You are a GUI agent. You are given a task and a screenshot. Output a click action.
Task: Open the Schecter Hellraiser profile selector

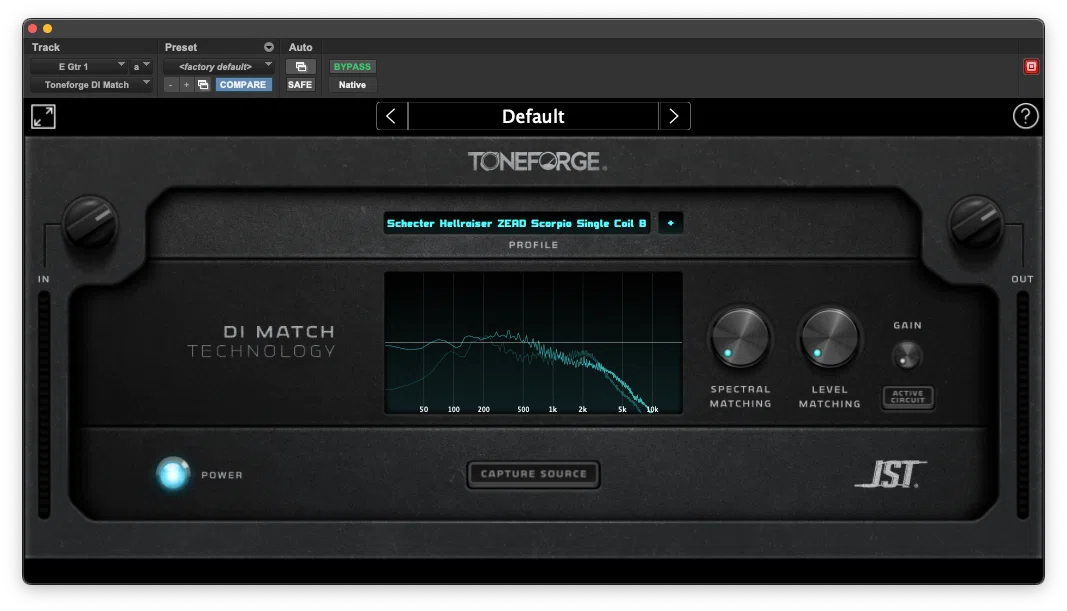point(516,223)
